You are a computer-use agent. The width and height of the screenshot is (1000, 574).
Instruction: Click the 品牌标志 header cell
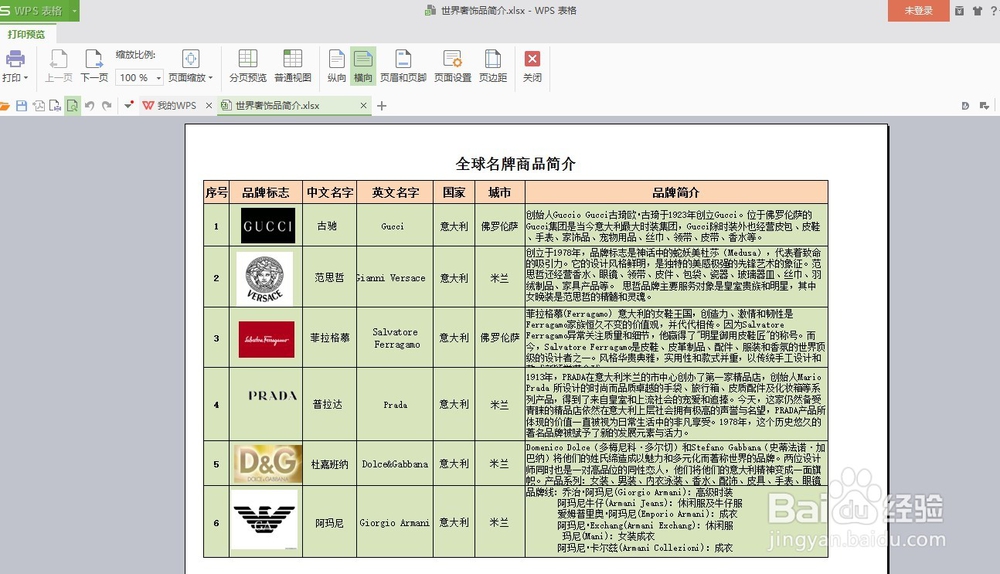266,193
